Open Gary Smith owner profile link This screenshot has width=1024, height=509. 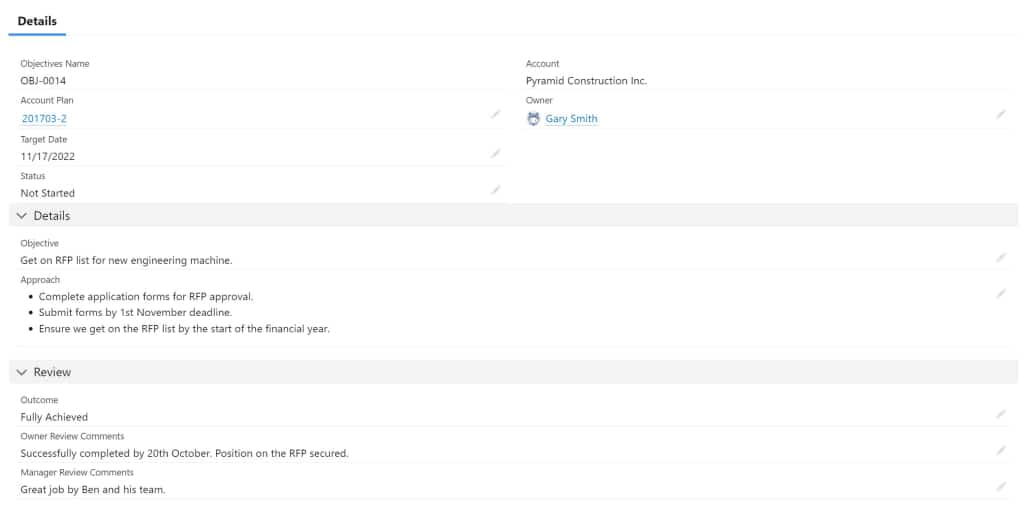tap(571, 118)
